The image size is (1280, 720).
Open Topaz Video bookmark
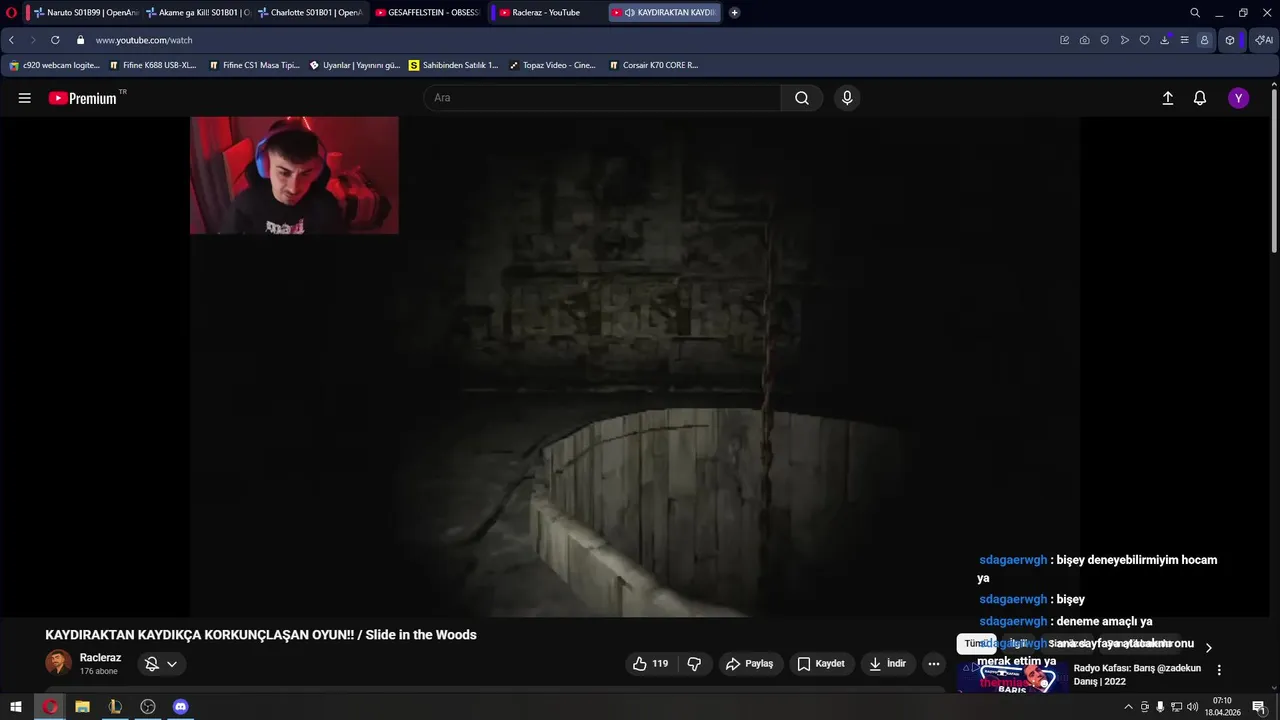tap(552, 65)
